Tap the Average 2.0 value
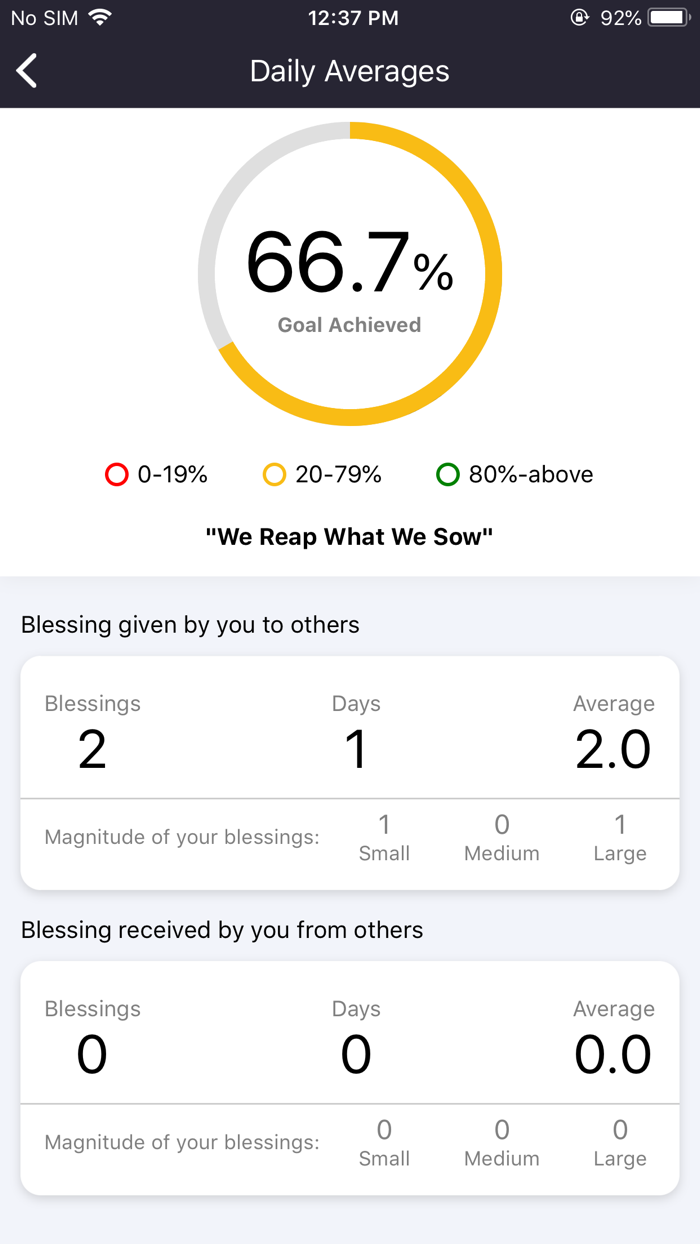The width and height of the screenshot is (700, 1244). (x=613, y=749)
